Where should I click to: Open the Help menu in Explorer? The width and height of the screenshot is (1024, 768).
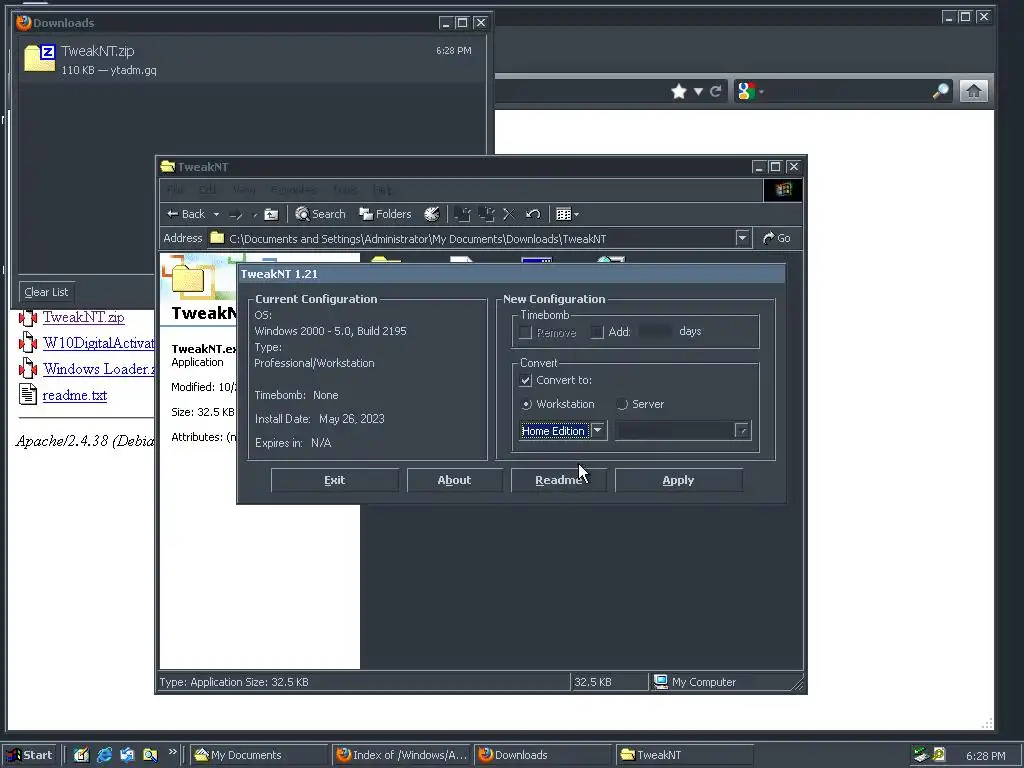point(382,190)
